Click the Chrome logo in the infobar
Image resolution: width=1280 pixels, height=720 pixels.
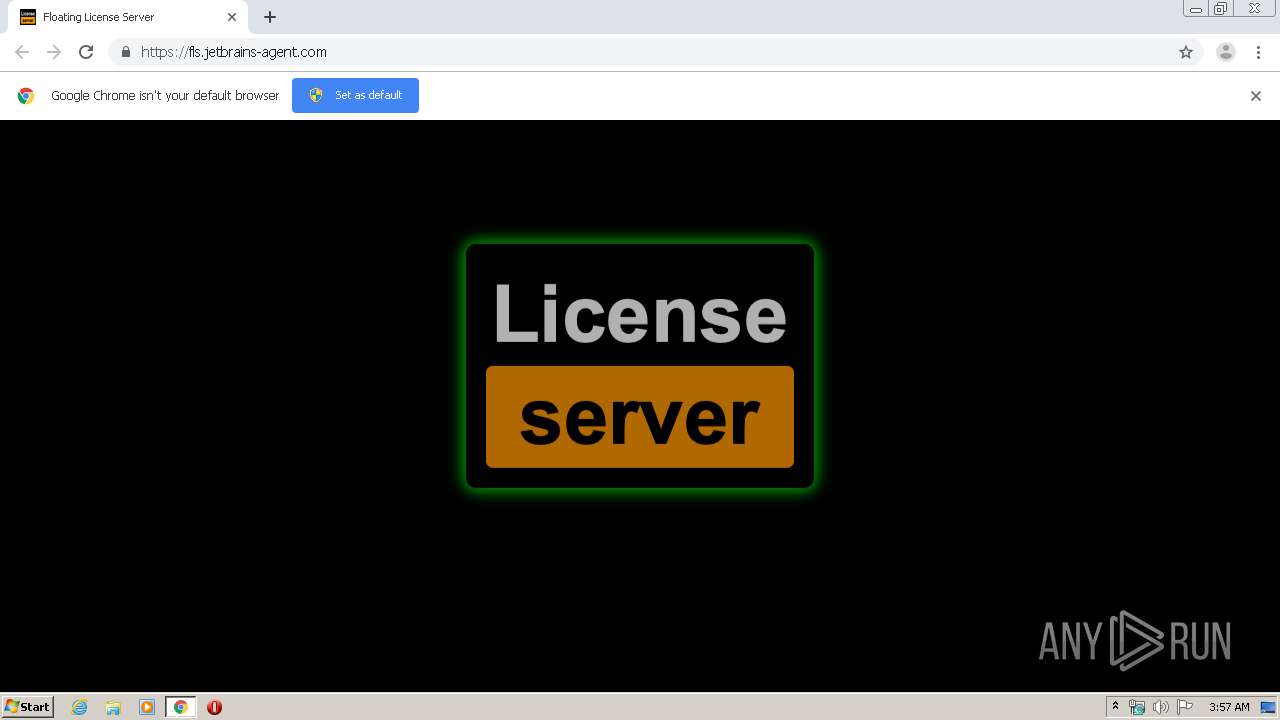26,96
